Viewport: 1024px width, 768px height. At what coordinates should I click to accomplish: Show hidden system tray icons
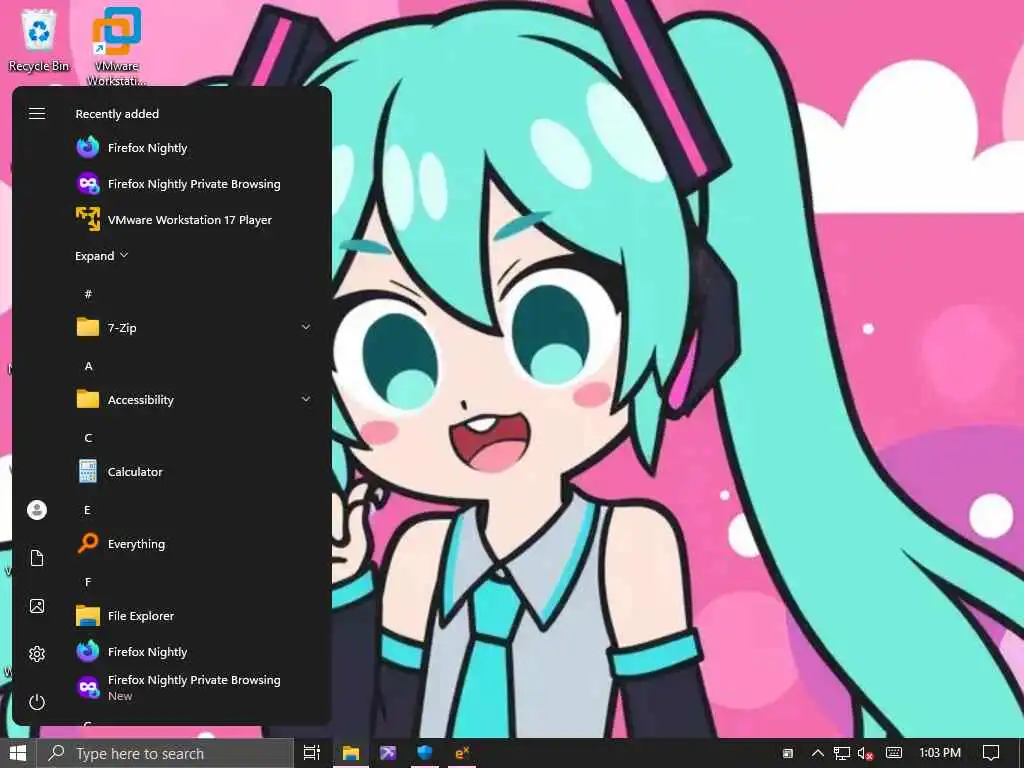[818, 753]
